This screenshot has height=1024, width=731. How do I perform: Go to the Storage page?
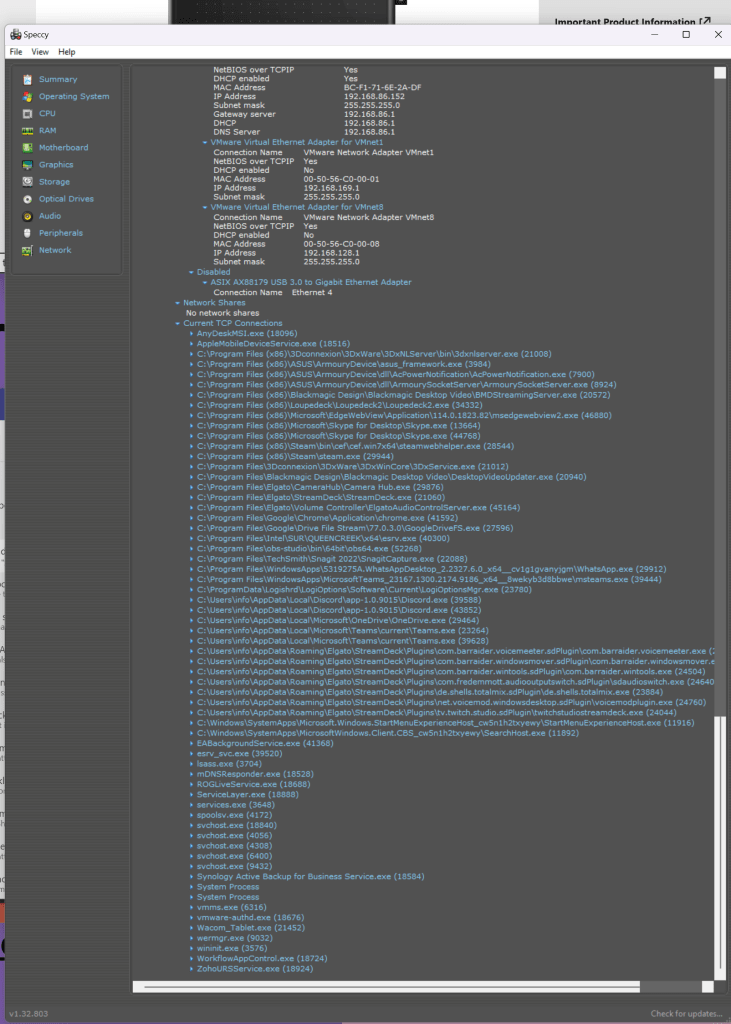click(x=54, y=182)
